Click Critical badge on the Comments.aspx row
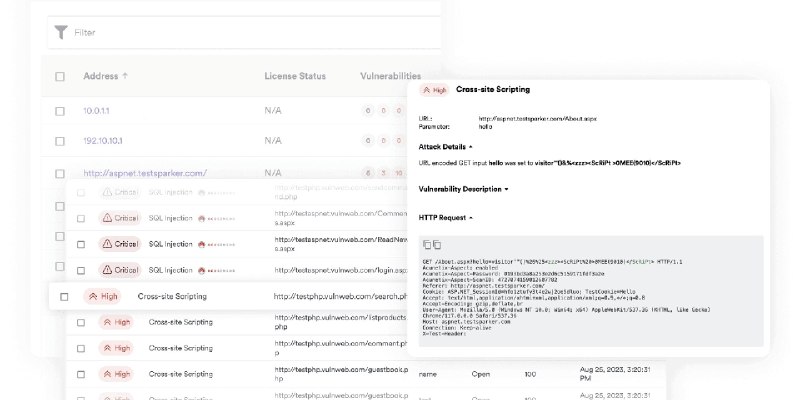800x400 pixels. (x=120, y=218)
